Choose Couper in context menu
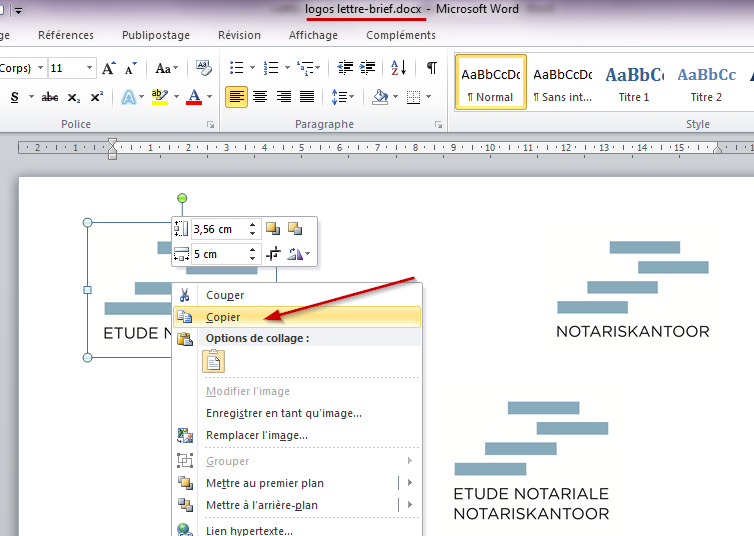754x536 pixels. point(297,295)
